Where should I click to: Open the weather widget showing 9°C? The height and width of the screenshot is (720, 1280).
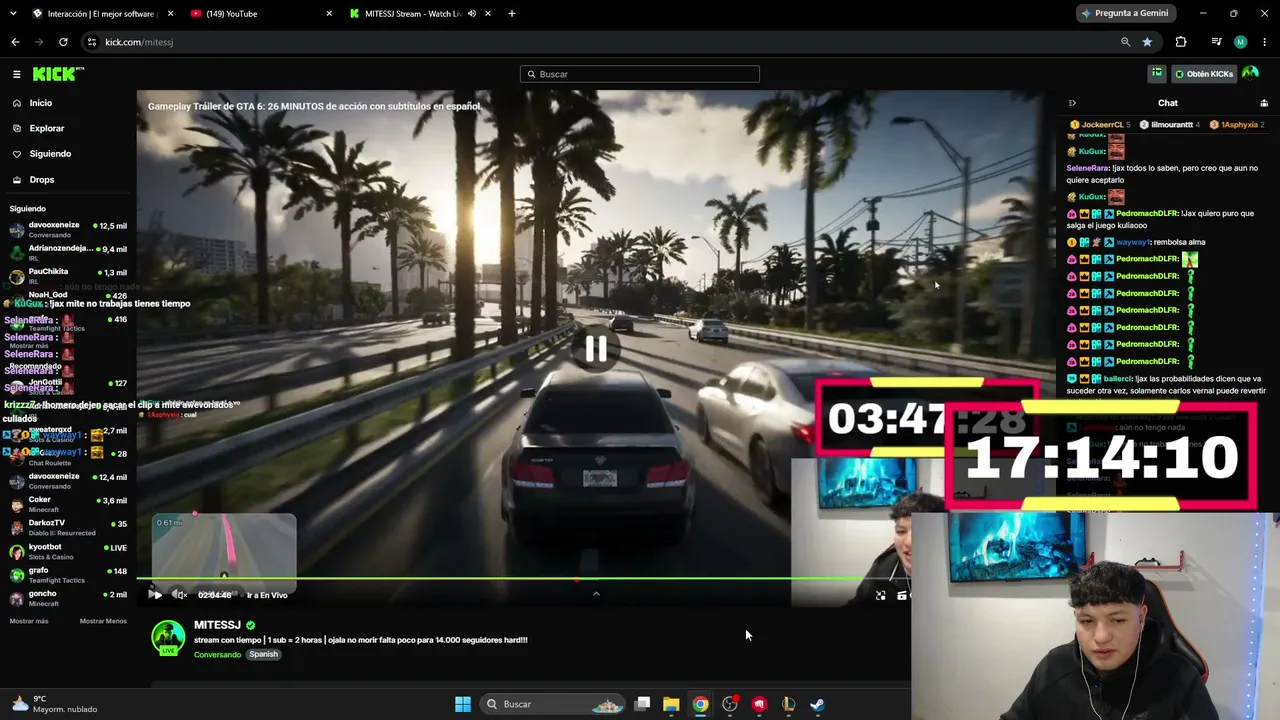pos(55,704)
